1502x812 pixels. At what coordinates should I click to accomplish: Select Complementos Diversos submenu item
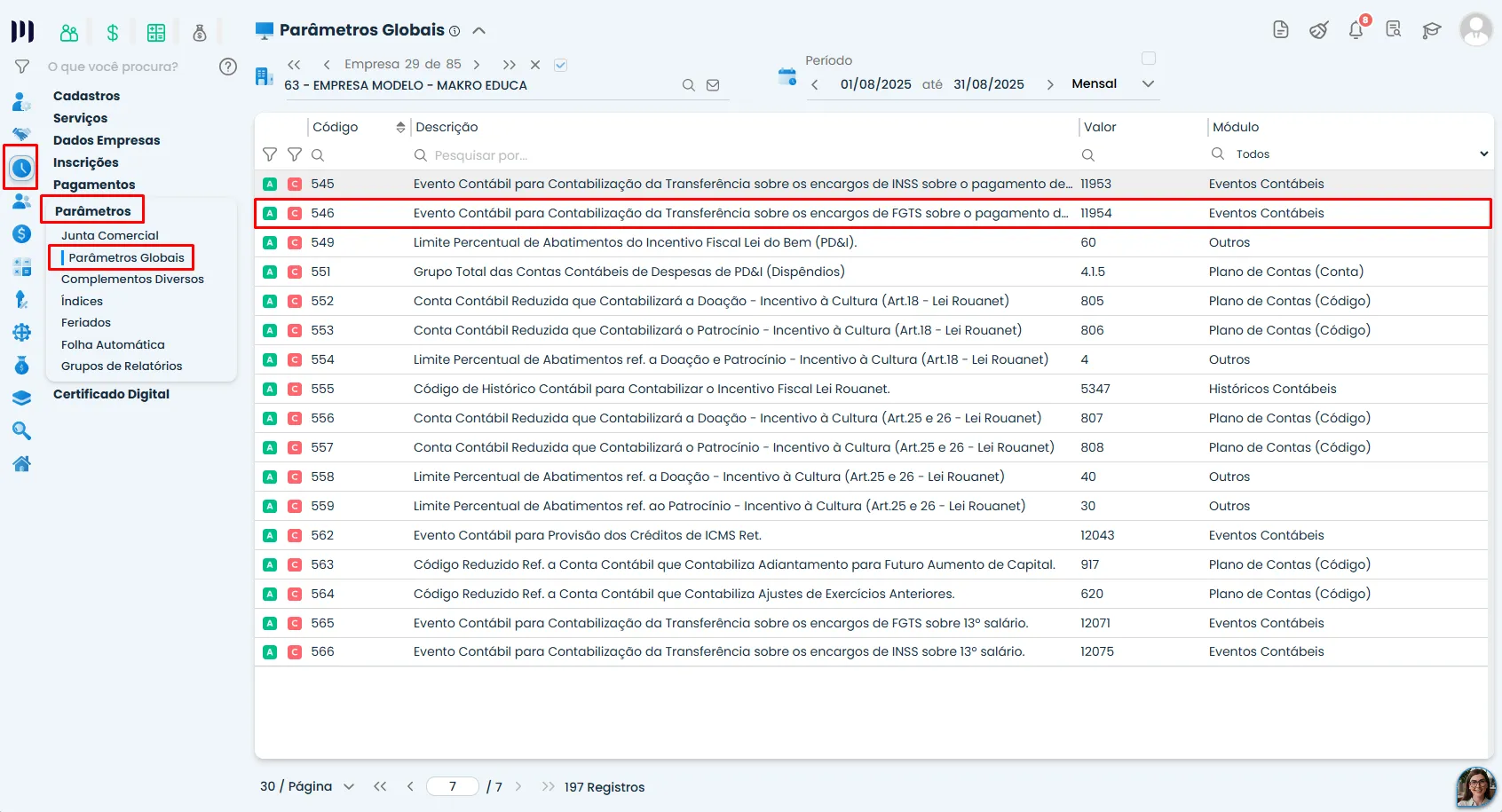click(x=132, y=279)
